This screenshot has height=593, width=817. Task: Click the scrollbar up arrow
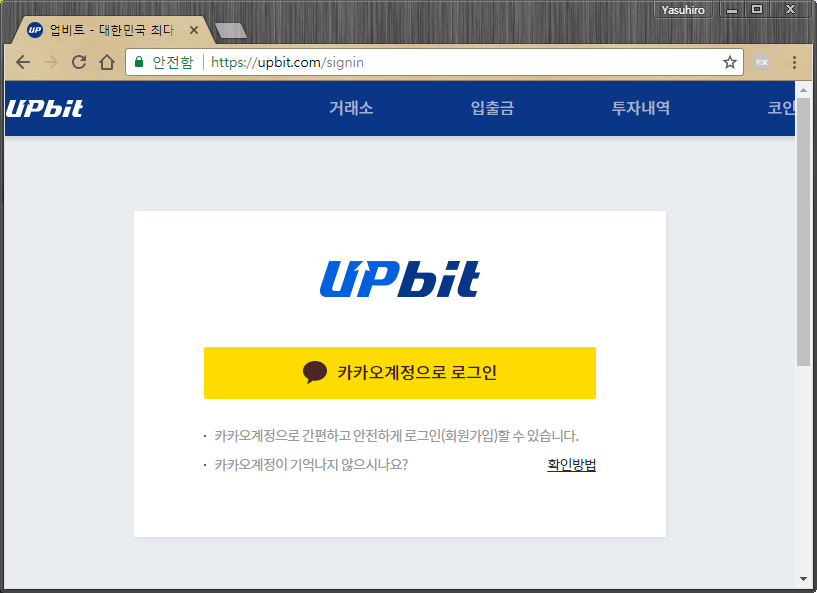click(803, 90)
